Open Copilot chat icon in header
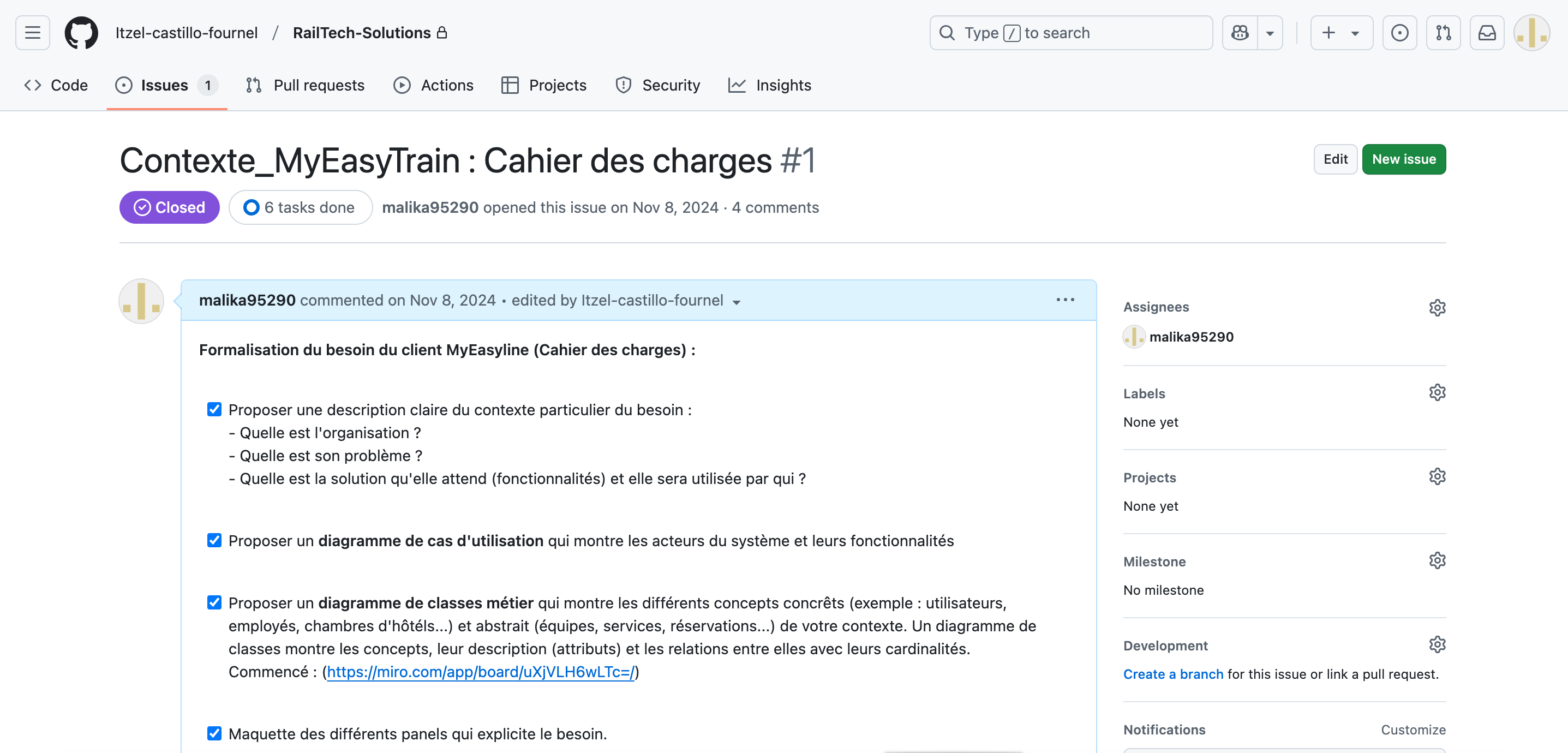The height and width of the screenshot is (753, 1568). pyautogui.click(x=1240, y=33)
